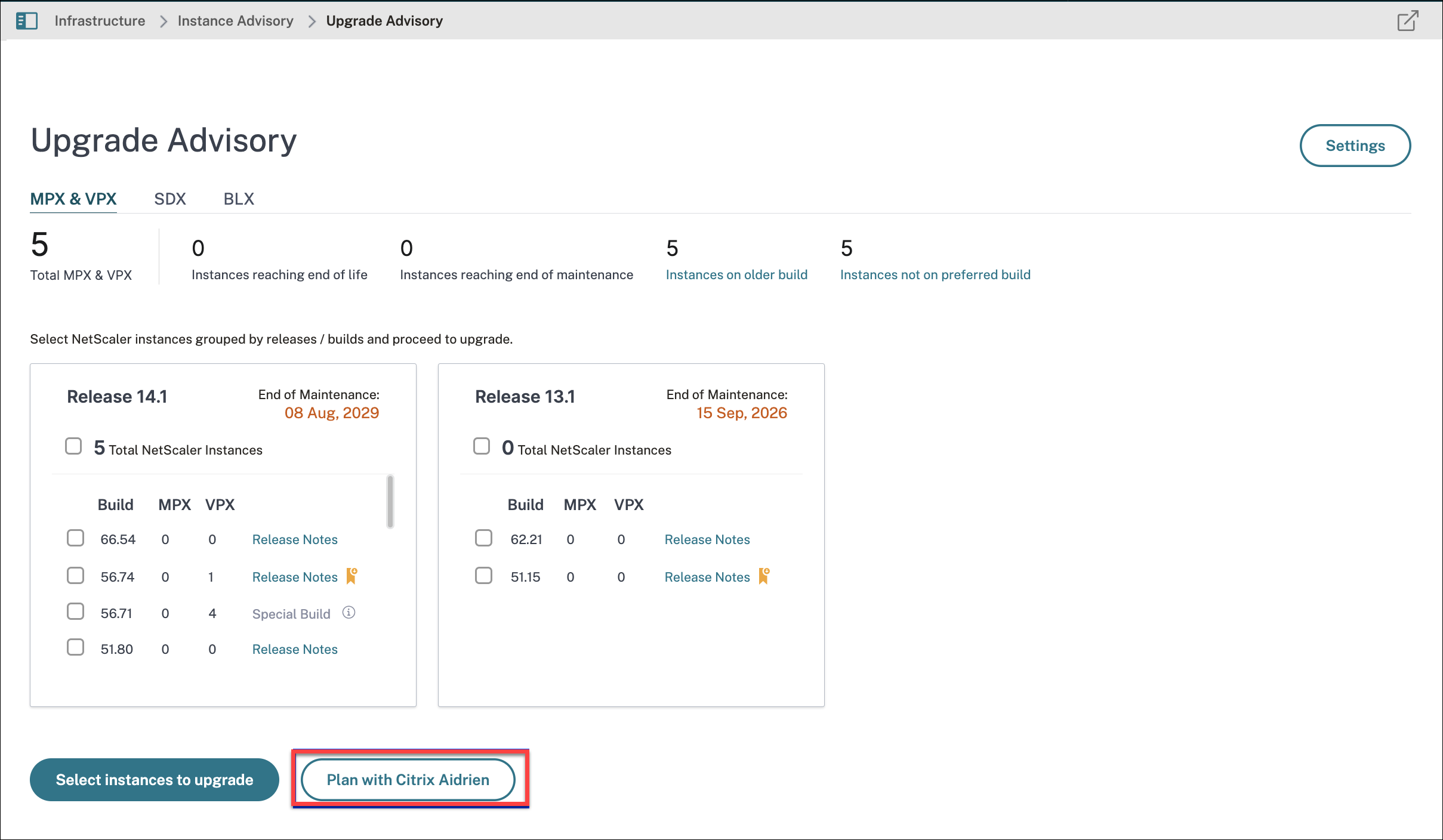The width and height of the screenshot is (1443, 840).
Task: Switch to the SDX tab
Action: pyautogui.click(x=170, y=199)
